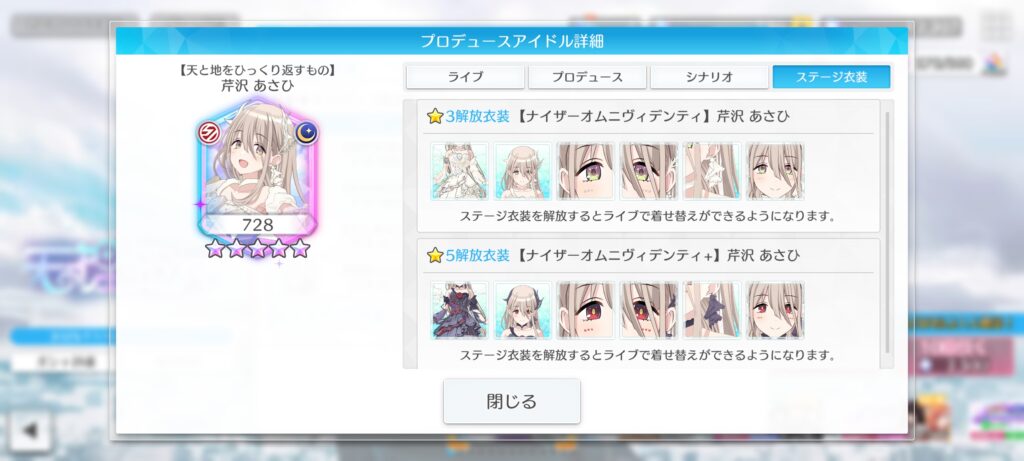Image resolution: width=1024 pixels, height=461 pixels.
Task: Click the gold star beside 5解放衣装
Action: (x=435, y=255)
